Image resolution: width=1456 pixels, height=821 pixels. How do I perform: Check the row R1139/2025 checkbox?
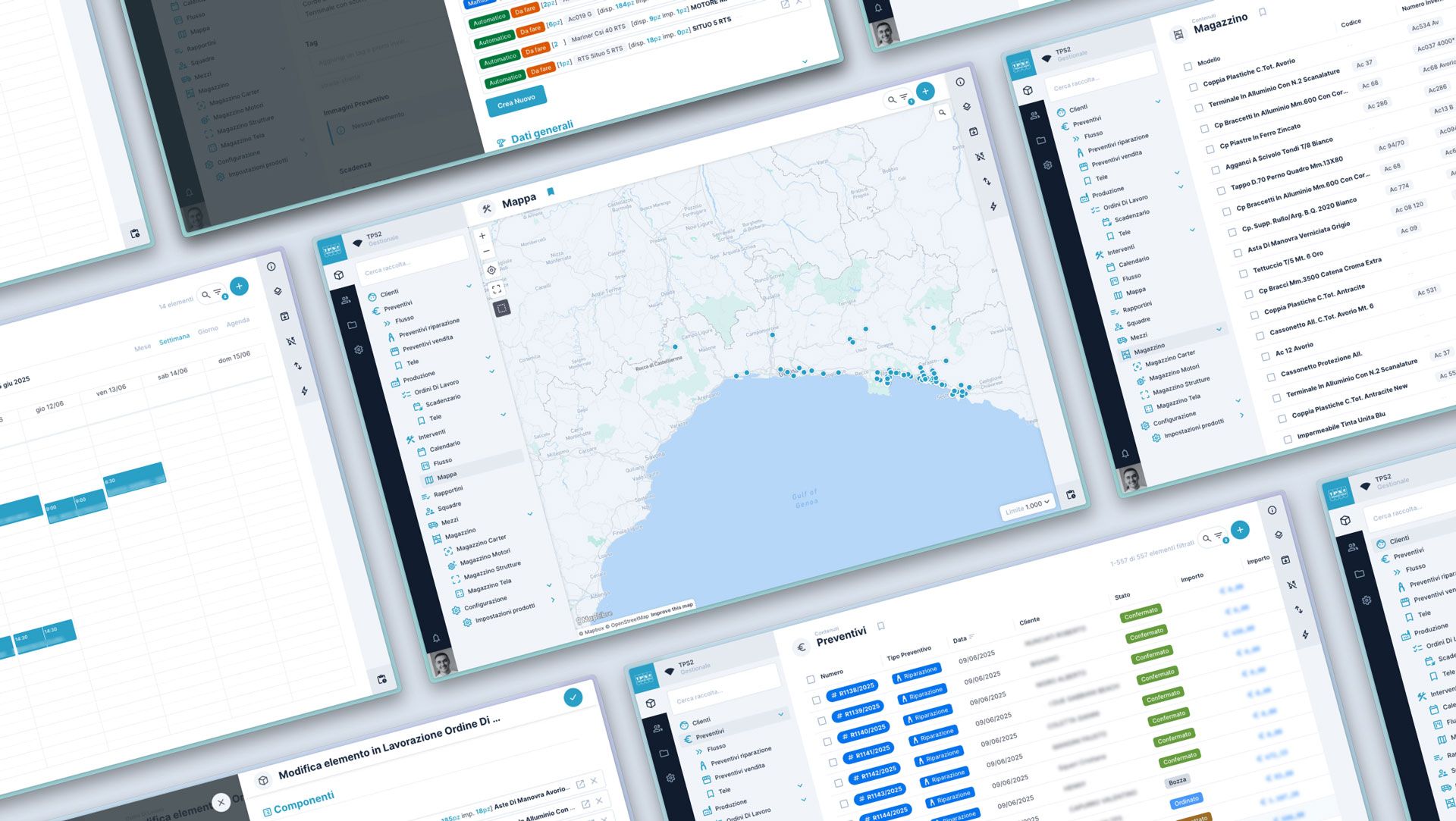821,721
